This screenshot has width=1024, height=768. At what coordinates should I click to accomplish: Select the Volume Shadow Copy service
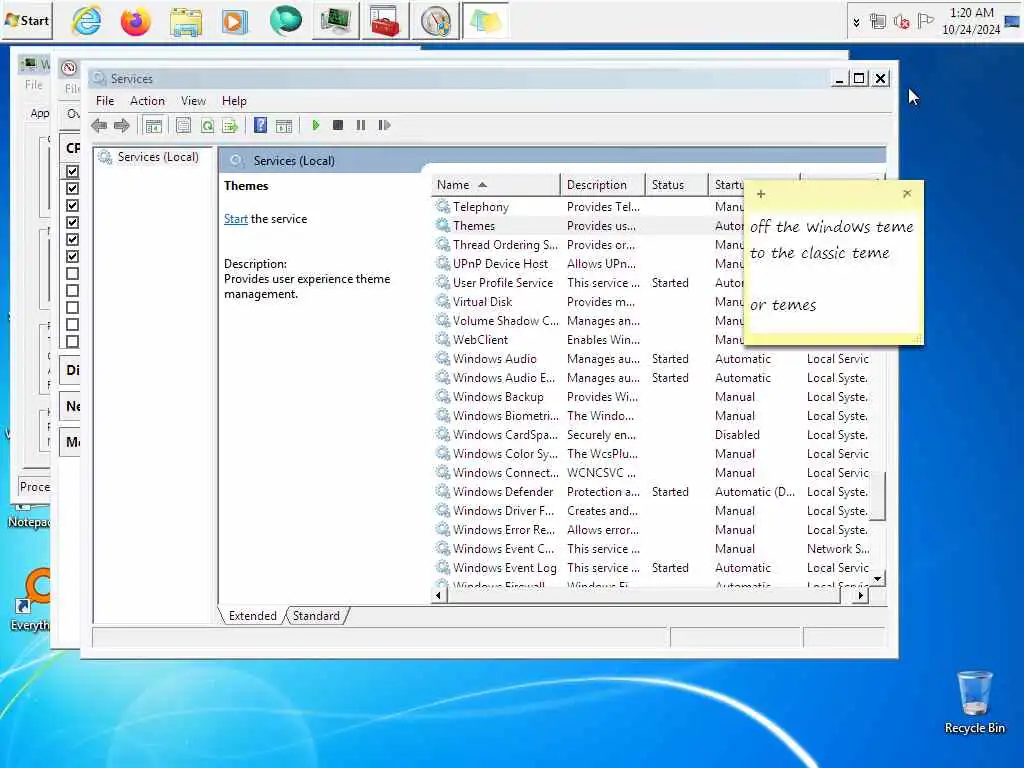588,321
